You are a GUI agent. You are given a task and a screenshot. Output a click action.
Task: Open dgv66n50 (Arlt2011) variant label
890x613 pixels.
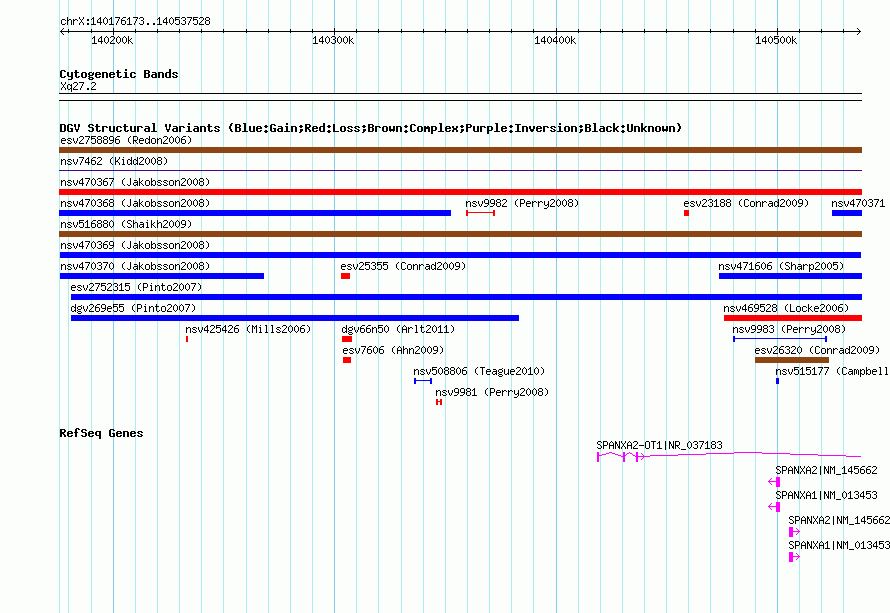(x=398, y=329)
